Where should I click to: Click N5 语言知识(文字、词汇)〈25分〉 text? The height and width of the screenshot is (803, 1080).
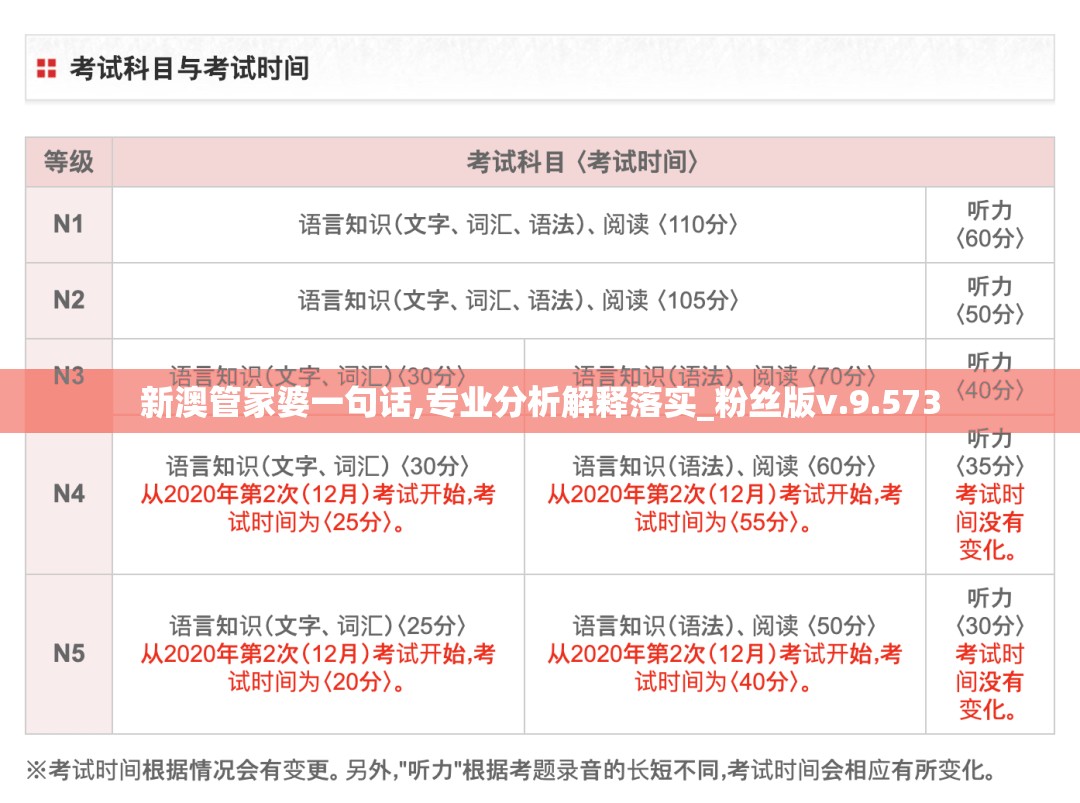(x=318, y=626)
